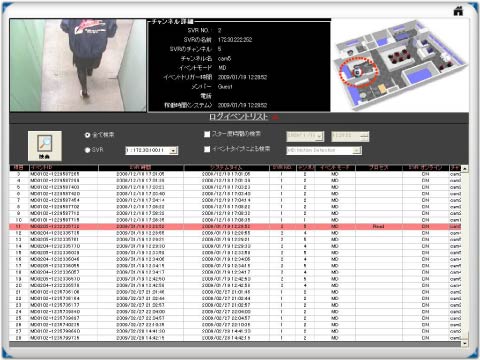Select the highlighted red row 11
The image size is (480, 360).
(x=235, y=227)
